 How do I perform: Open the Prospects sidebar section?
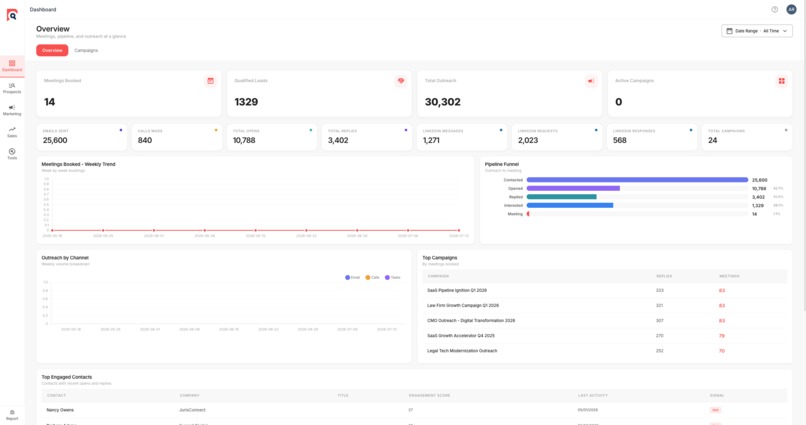pos(12,88)
